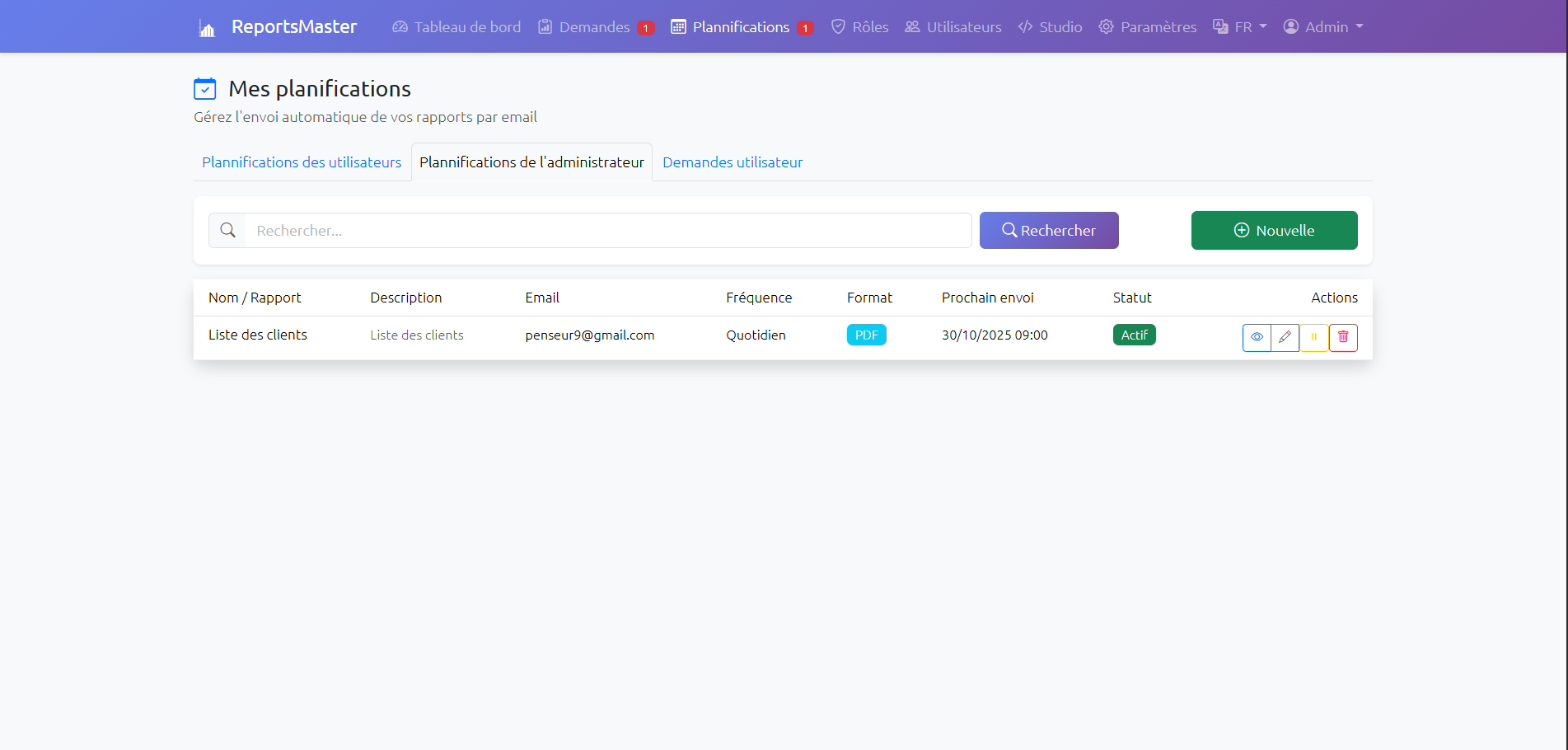Expand the Admin account menu
This screenshot has width=1568, height=750.
[1323, 27]
